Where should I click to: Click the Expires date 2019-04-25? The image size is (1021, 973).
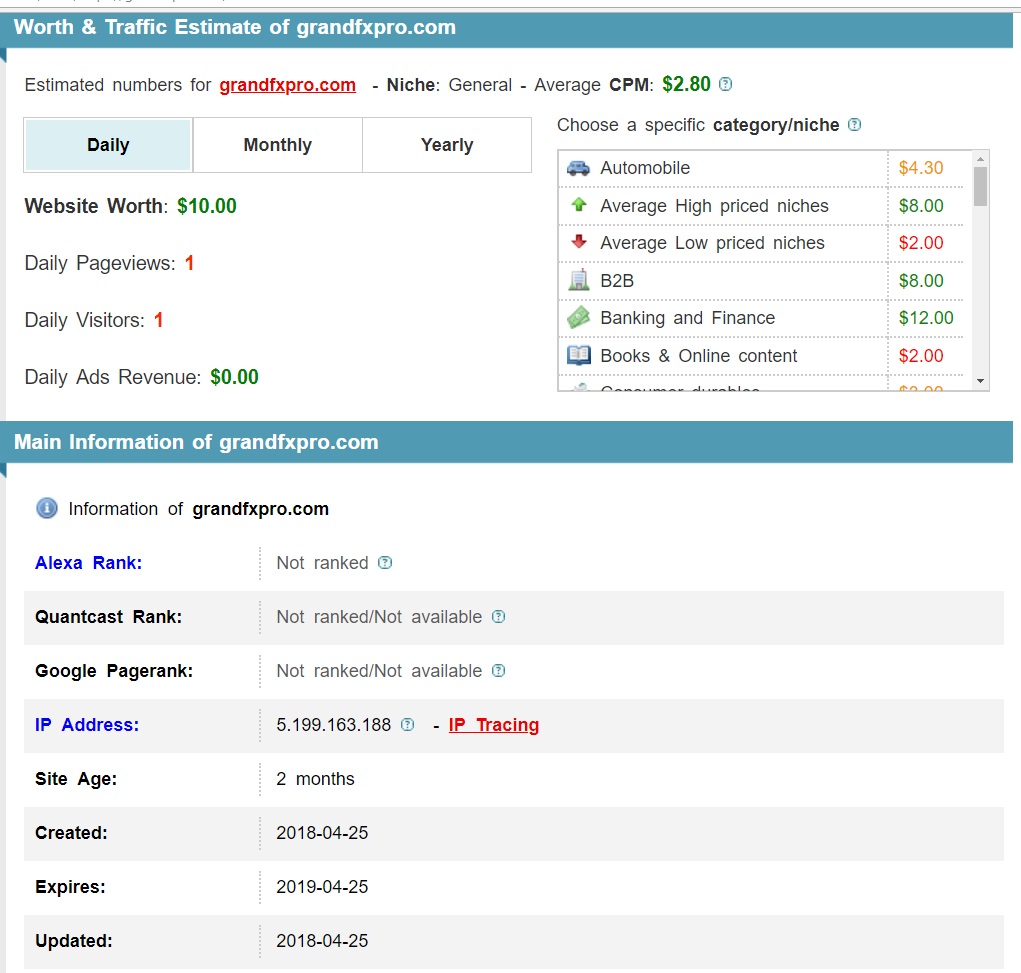click(322, 887)
